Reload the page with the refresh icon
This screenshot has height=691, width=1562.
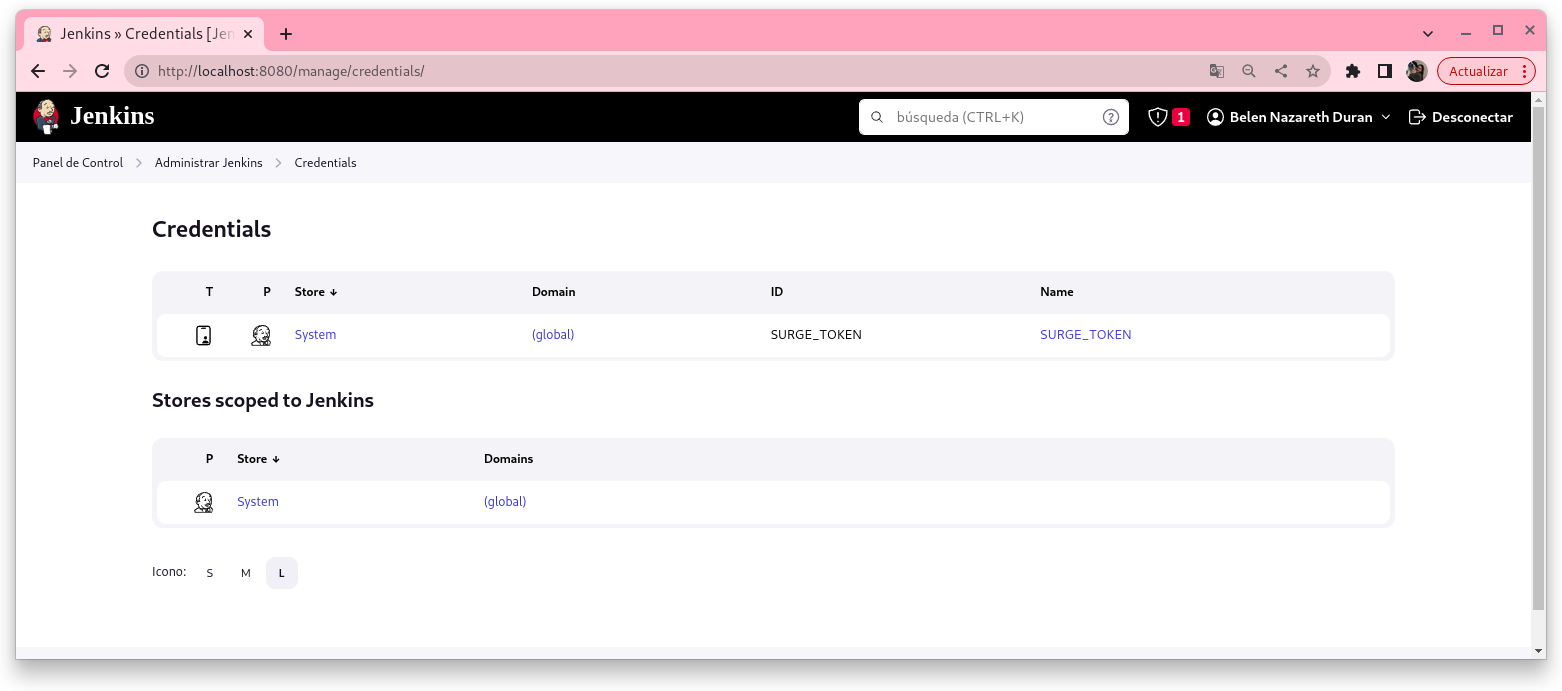(x=101, y=71)
